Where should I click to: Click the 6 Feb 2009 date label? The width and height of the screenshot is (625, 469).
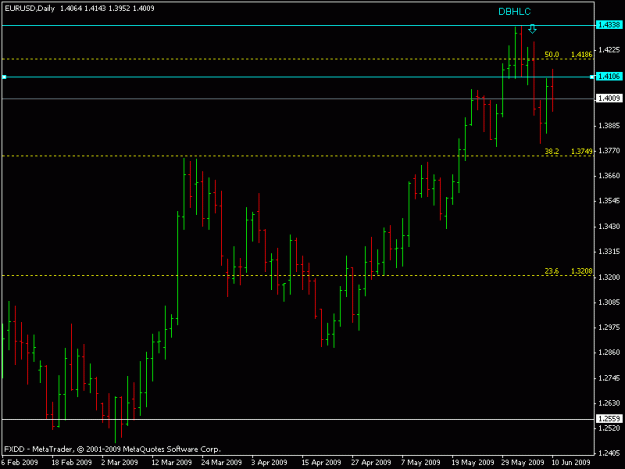20,462
